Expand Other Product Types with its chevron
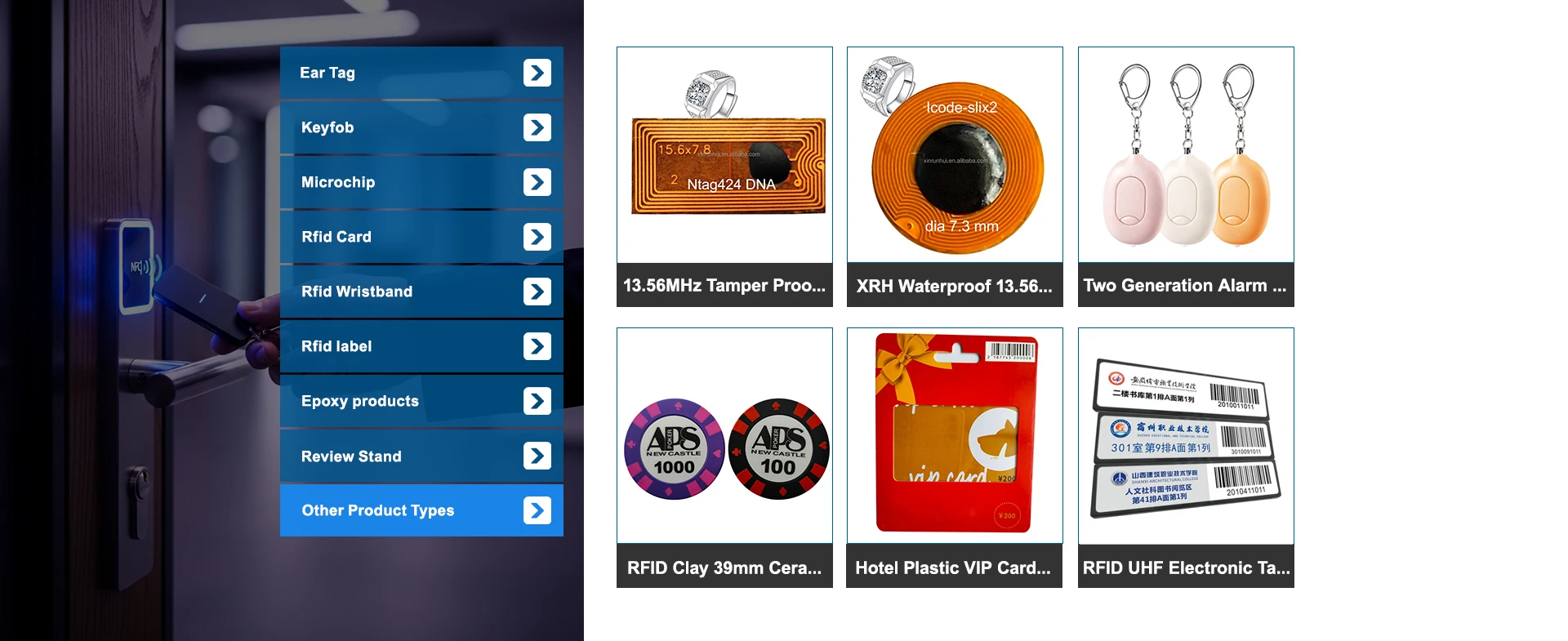The image size is (1568, 641). tap(537, 510)
